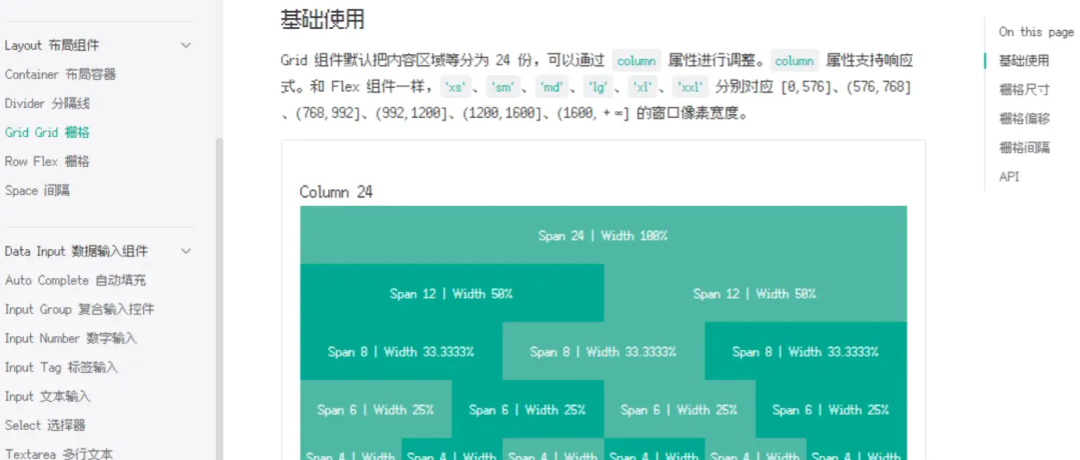Click the 'xs' breakpoint code tag
Screen dimensions: 1080x460
pyautogui.click(x=457, y=87)
